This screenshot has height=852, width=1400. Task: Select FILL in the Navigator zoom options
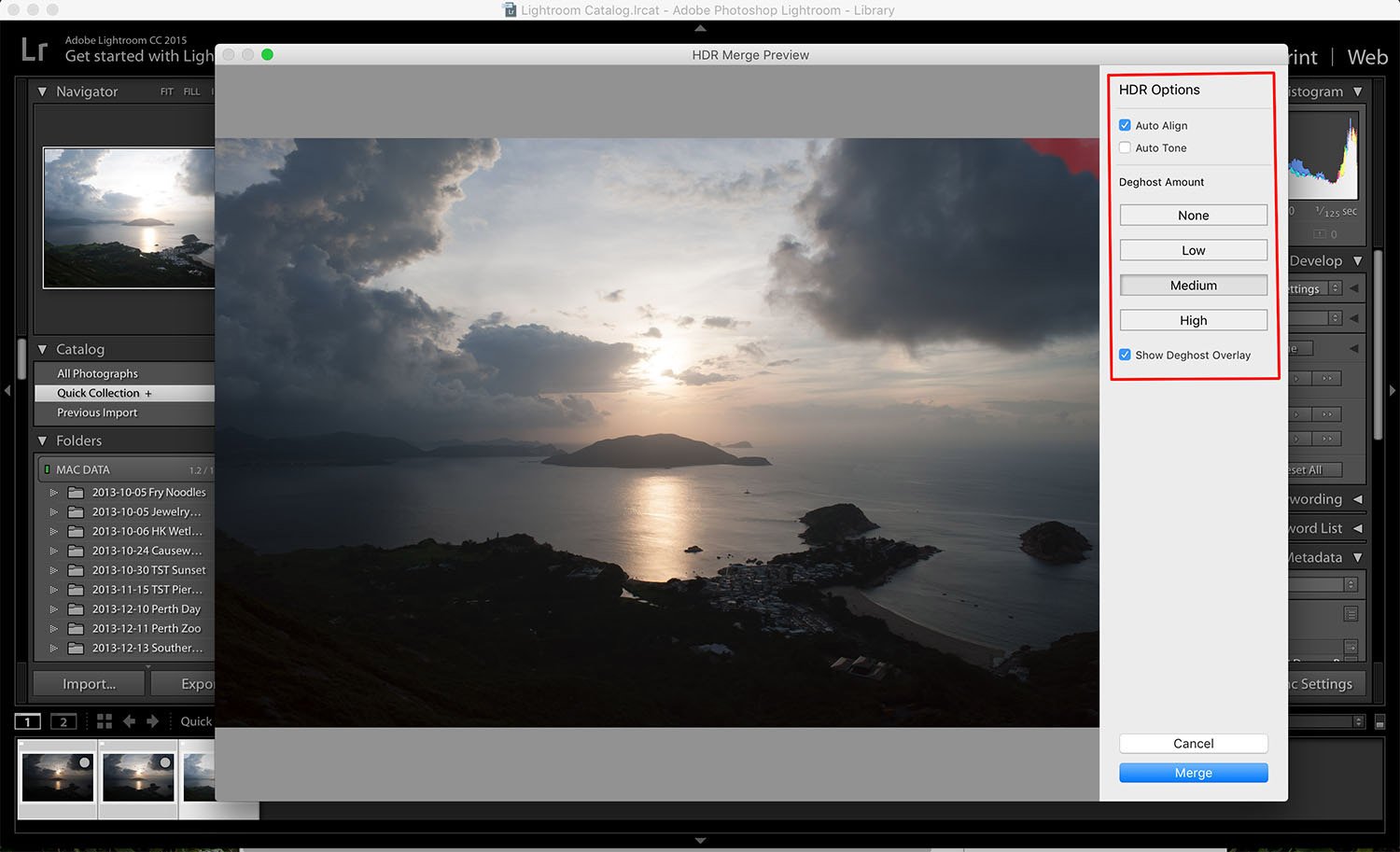click(191, 91)
